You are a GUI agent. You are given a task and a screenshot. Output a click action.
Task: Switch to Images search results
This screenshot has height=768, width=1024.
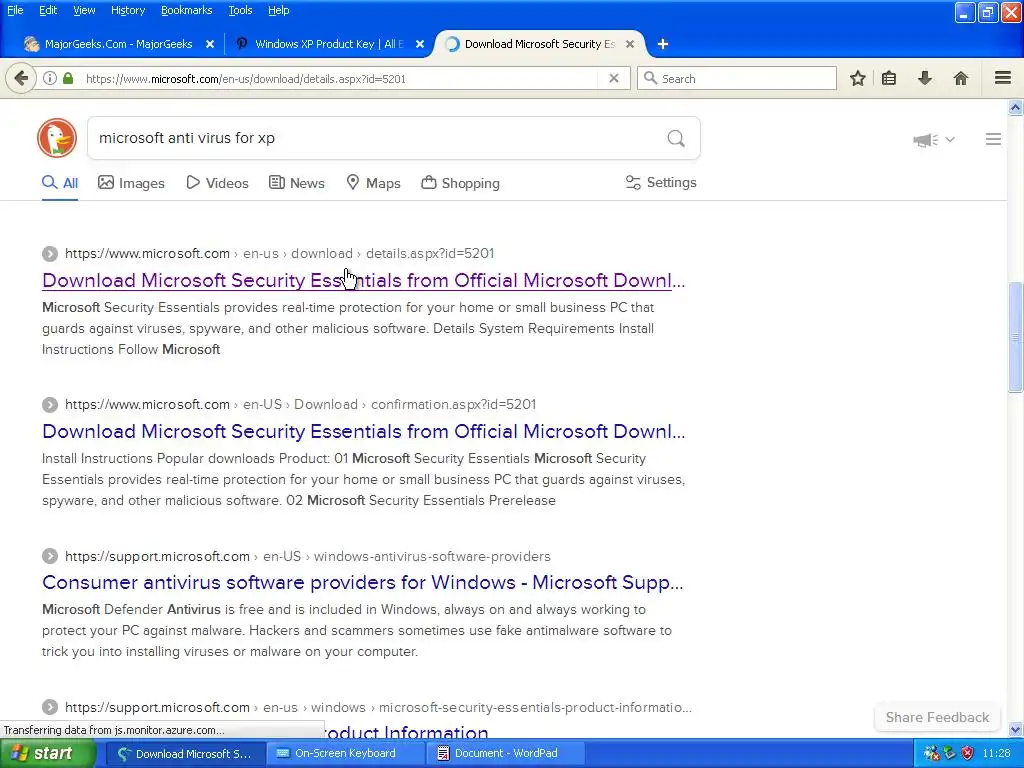(131, 184)
